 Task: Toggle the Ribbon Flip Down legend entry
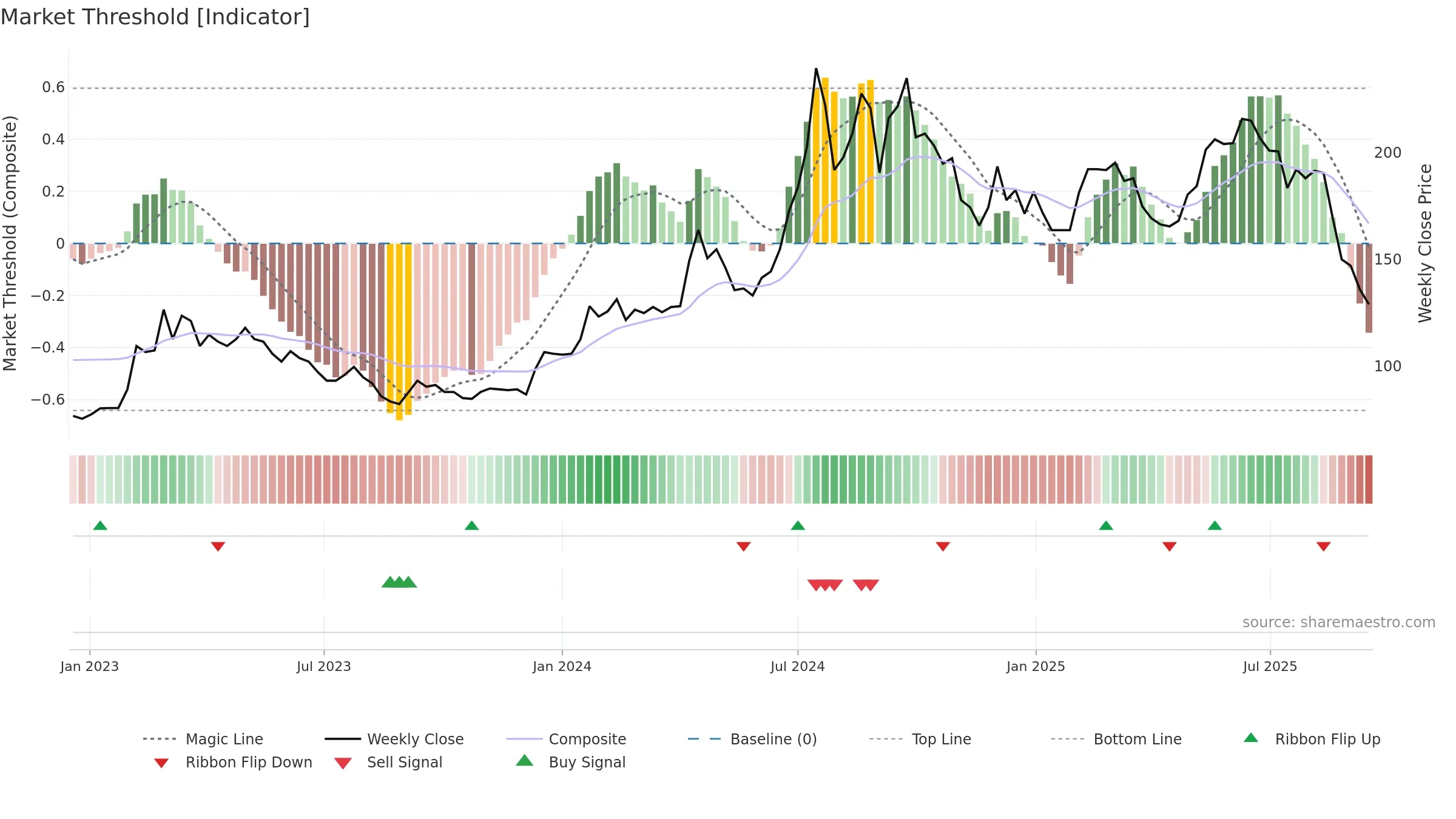tap(233, 763)
